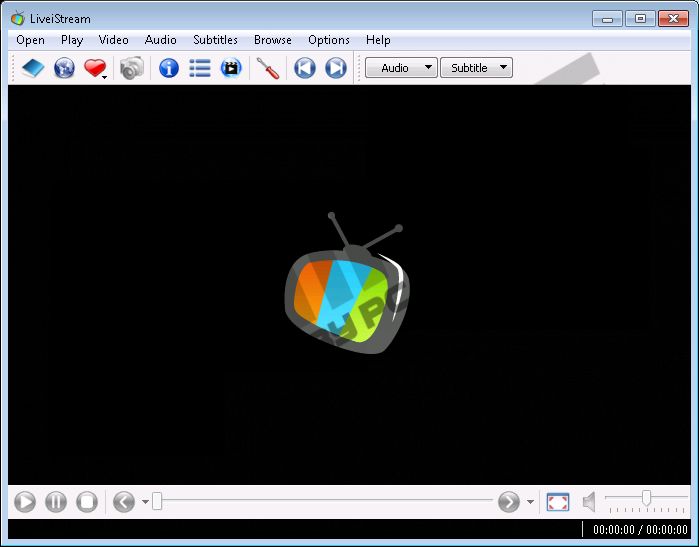Maximize the LiveiStream window
The image size is (699, 547).
click(640, 19)
